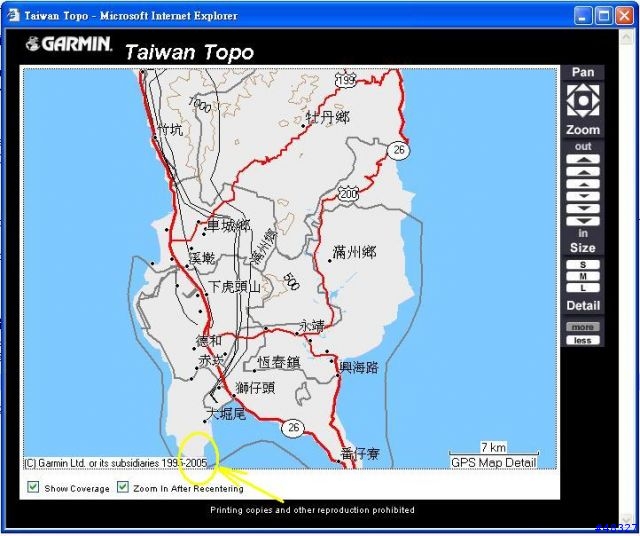Pan the map west with the left arrow

pyautogui.click(x=571, y=100)
